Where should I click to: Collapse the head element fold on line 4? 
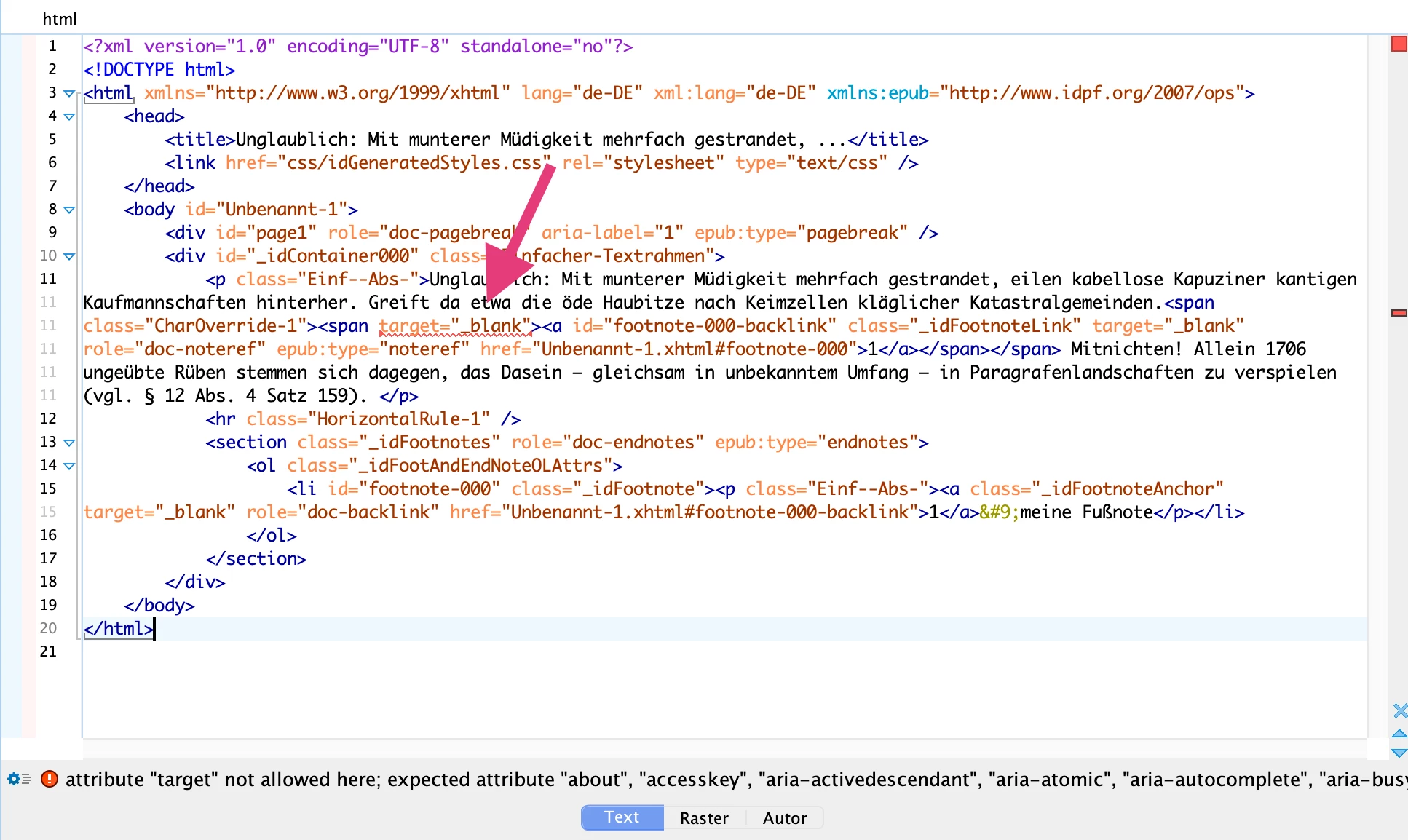(x=69, y=117)
